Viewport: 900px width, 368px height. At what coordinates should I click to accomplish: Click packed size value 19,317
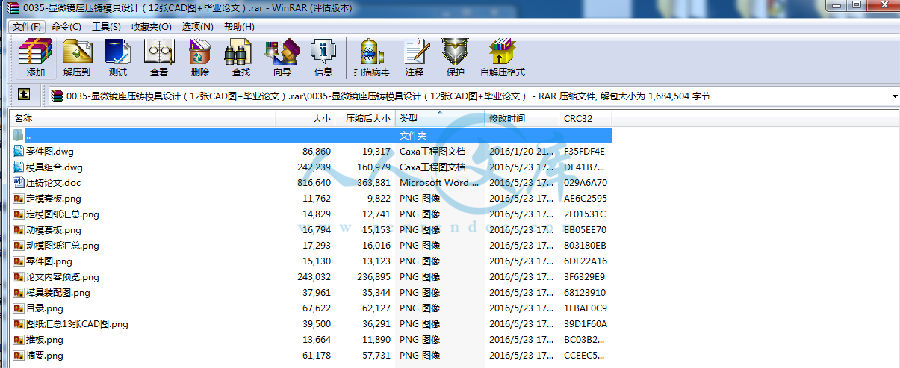coord(377,152)
